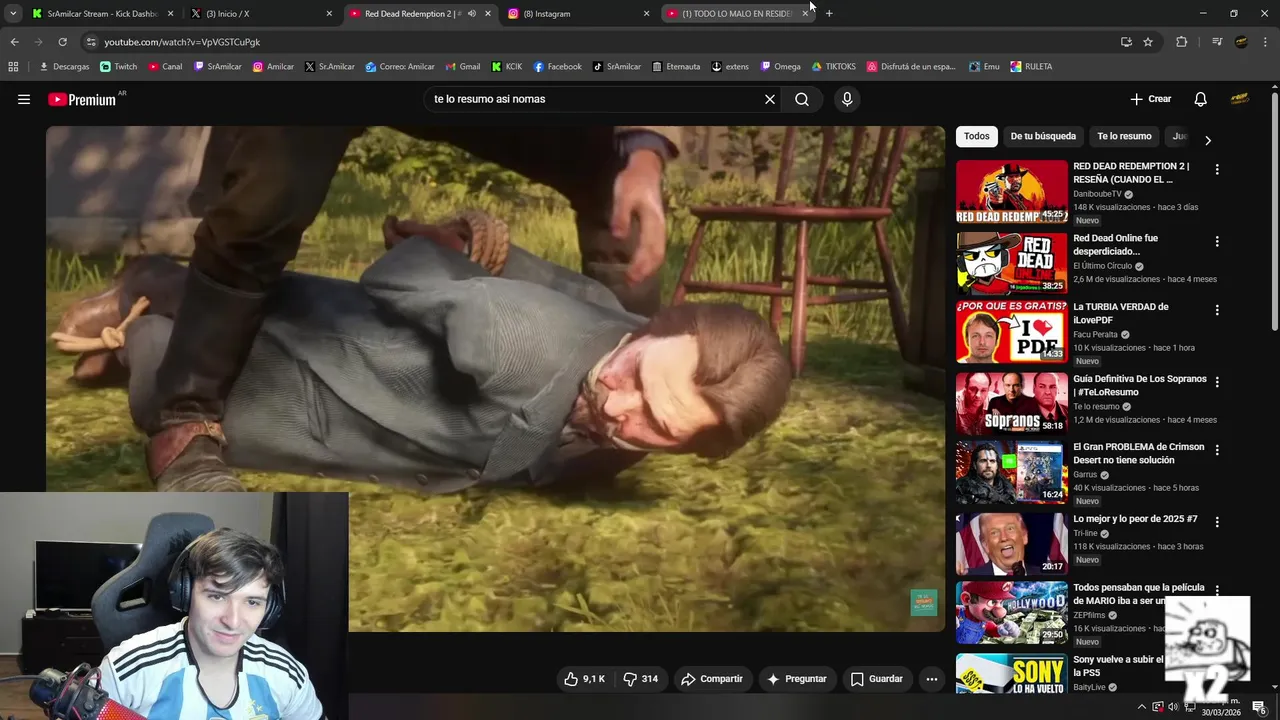Open browser extensions puzzle icon
This screenshot has width=1280, height=720.
(x=1181, y=42)
